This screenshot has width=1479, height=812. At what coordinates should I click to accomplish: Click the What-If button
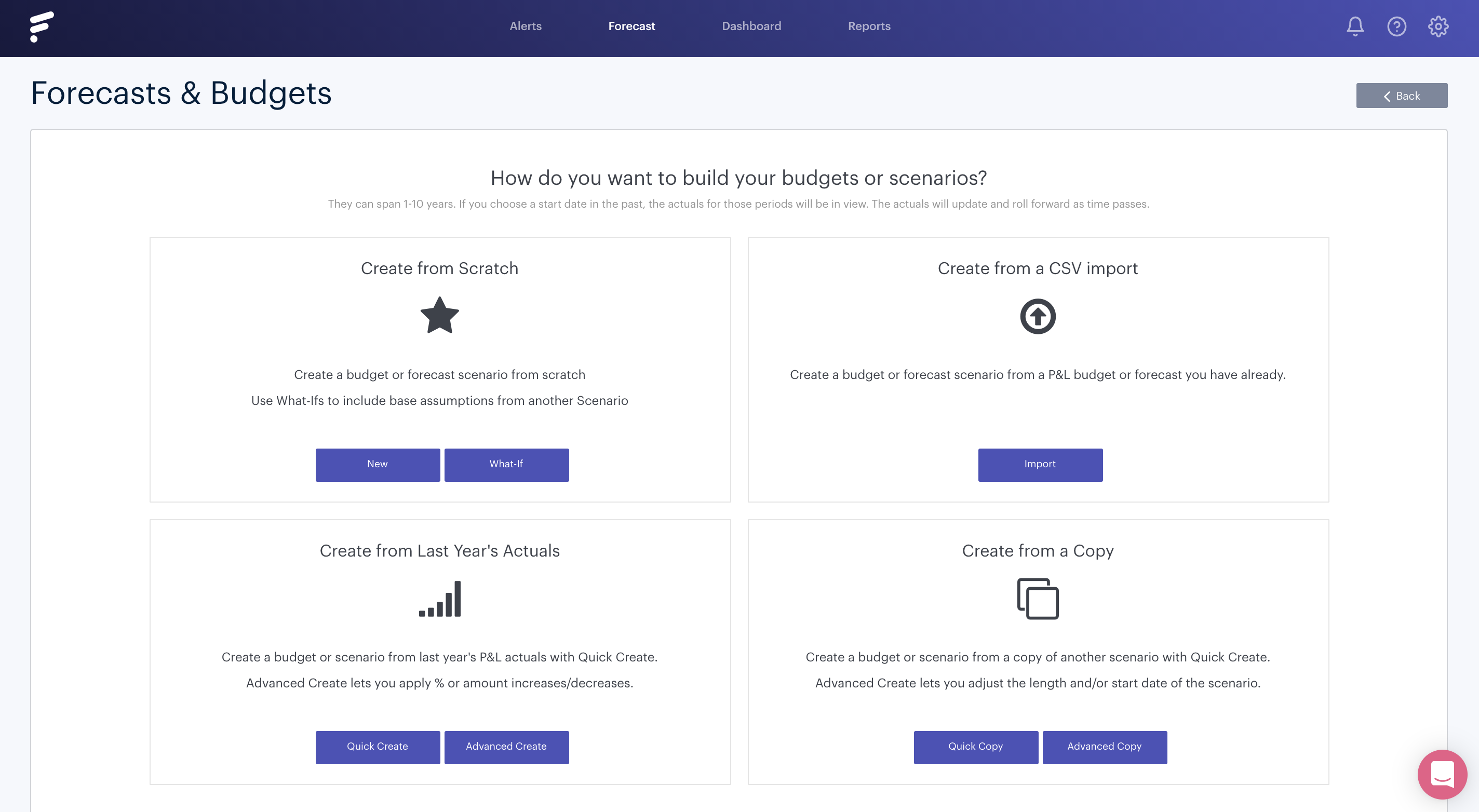point(506,465)
